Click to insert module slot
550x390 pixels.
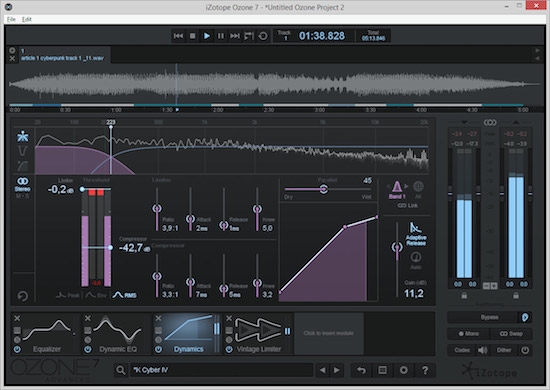(x=329, y=333)
